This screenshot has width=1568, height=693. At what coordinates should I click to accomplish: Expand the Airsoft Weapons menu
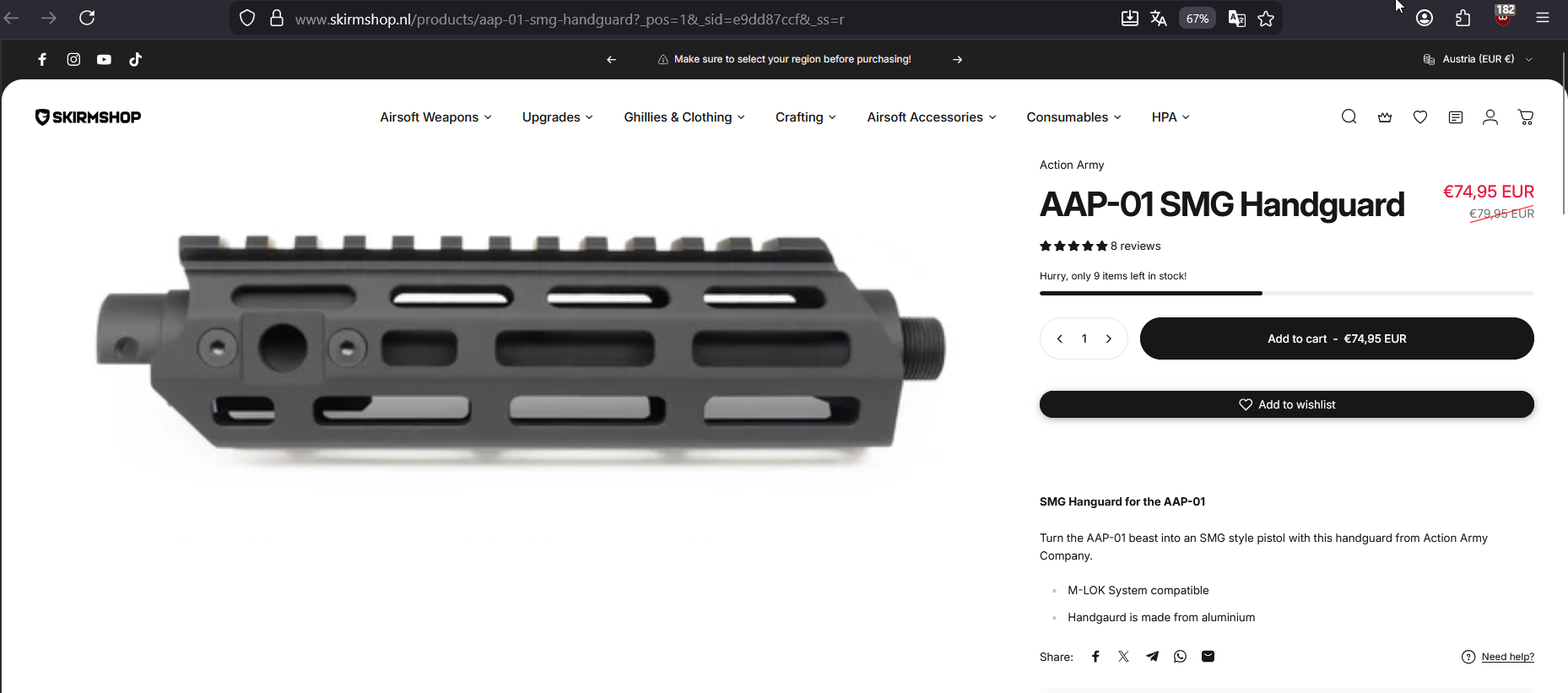(x=435, y=117)
